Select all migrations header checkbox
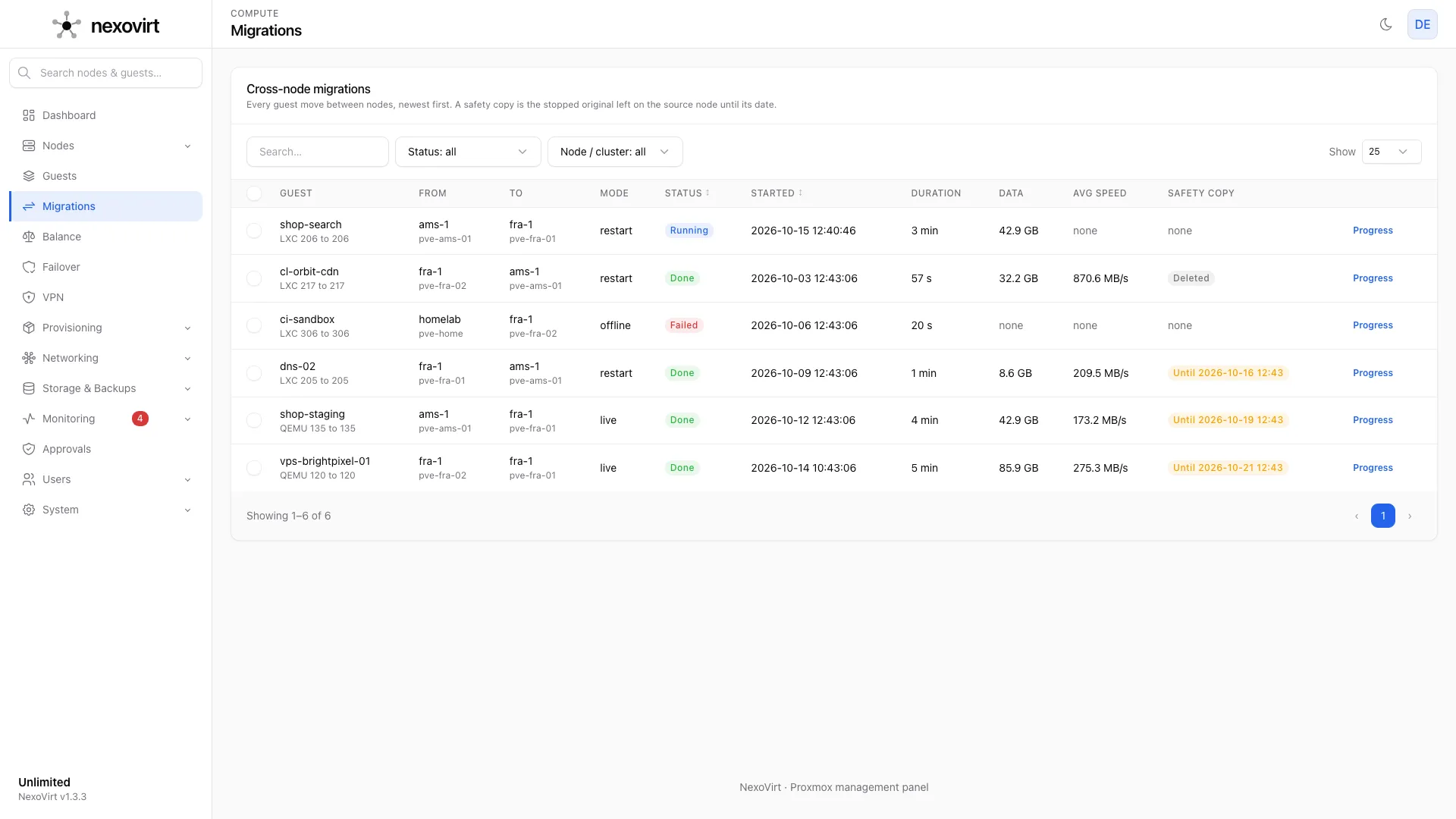Image resolution: width=1456 pixels, height=819 pixels. pyautogui.click(x=254, y=193)
